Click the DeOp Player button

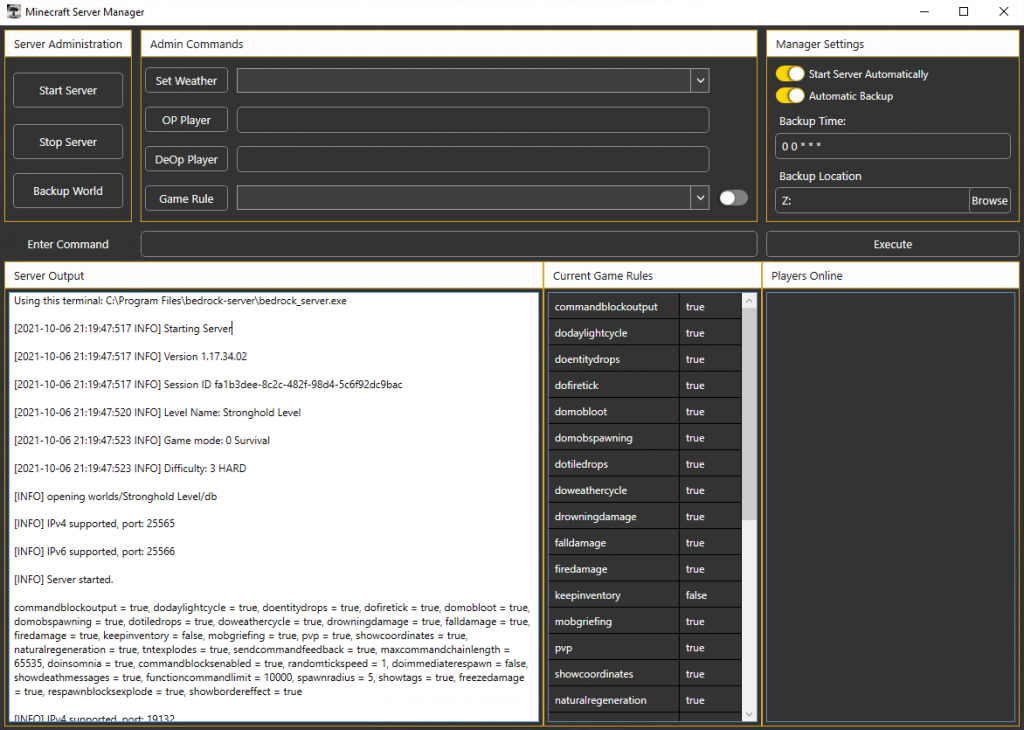click(186, 159)
